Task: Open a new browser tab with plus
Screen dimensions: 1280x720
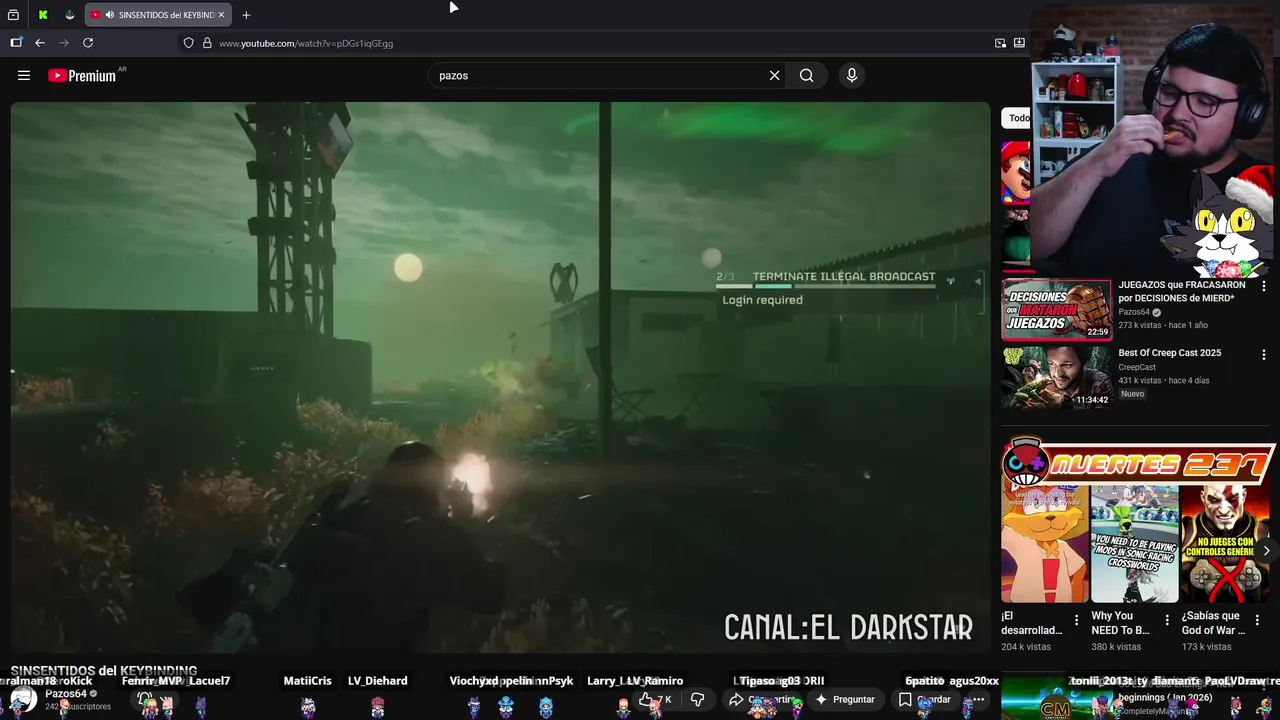Action: pos(246,15)
